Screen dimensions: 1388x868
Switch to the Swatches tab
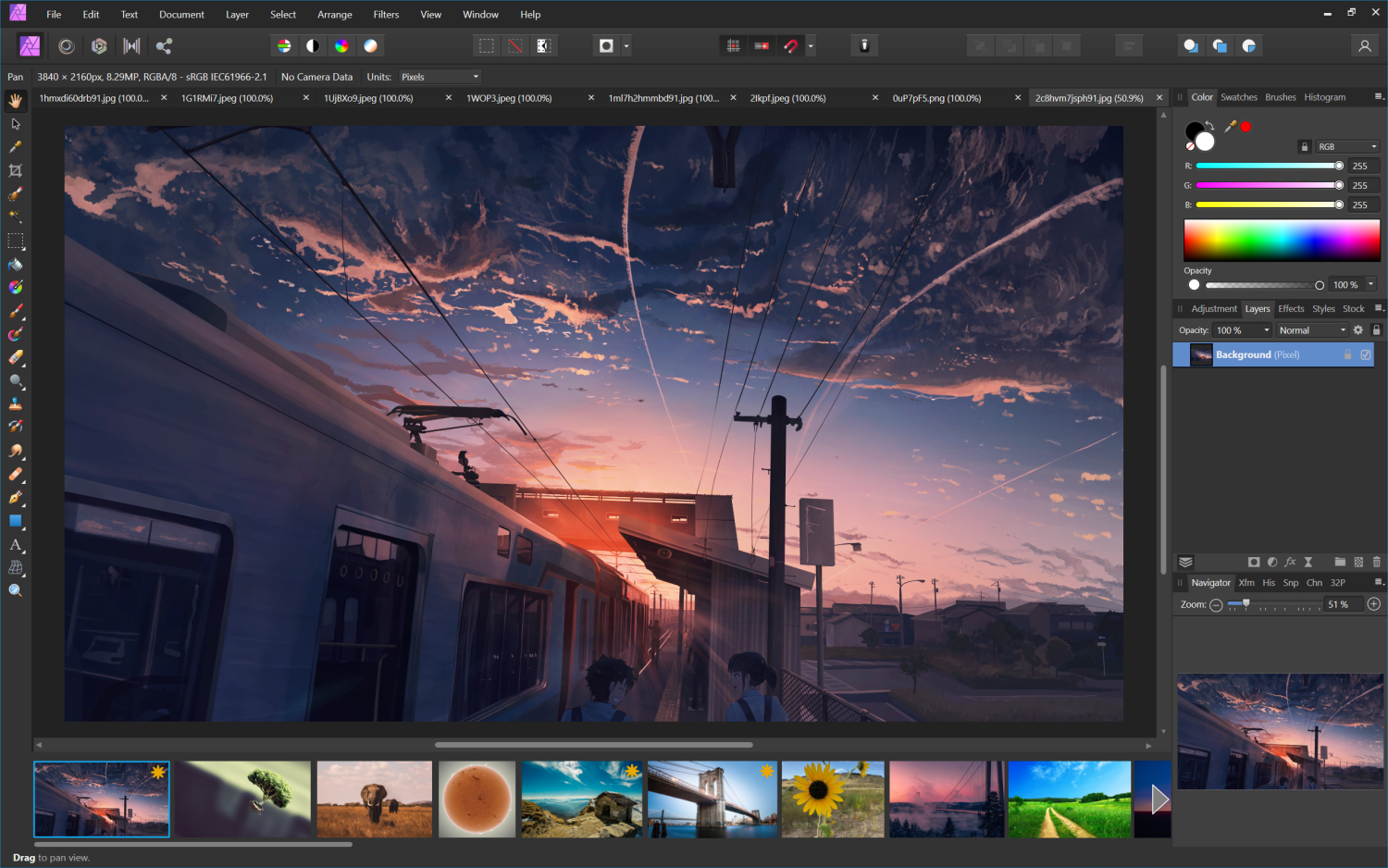click(1239, 97)
